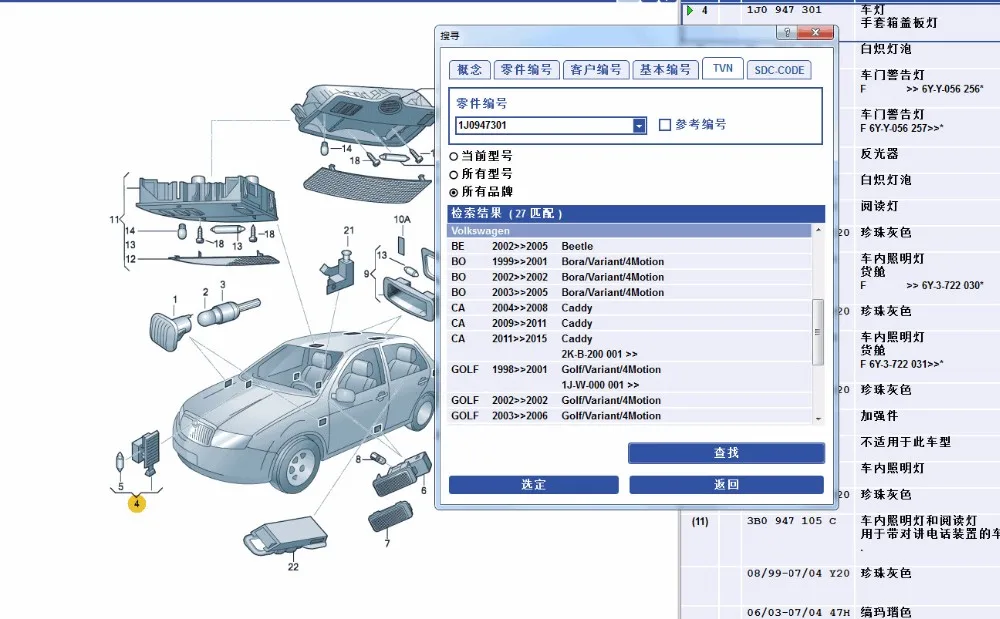Select part number 3B0 947 105 C row

791,521
